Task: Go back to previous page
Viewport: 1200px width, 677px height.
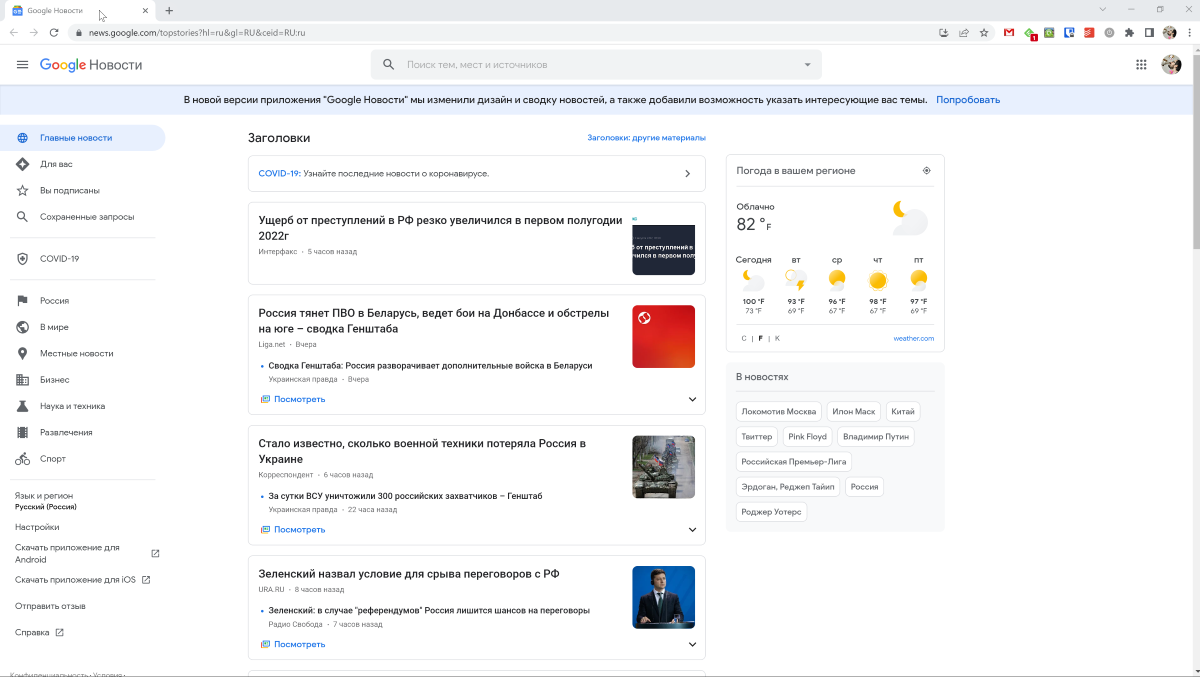Action: point(14,33)
